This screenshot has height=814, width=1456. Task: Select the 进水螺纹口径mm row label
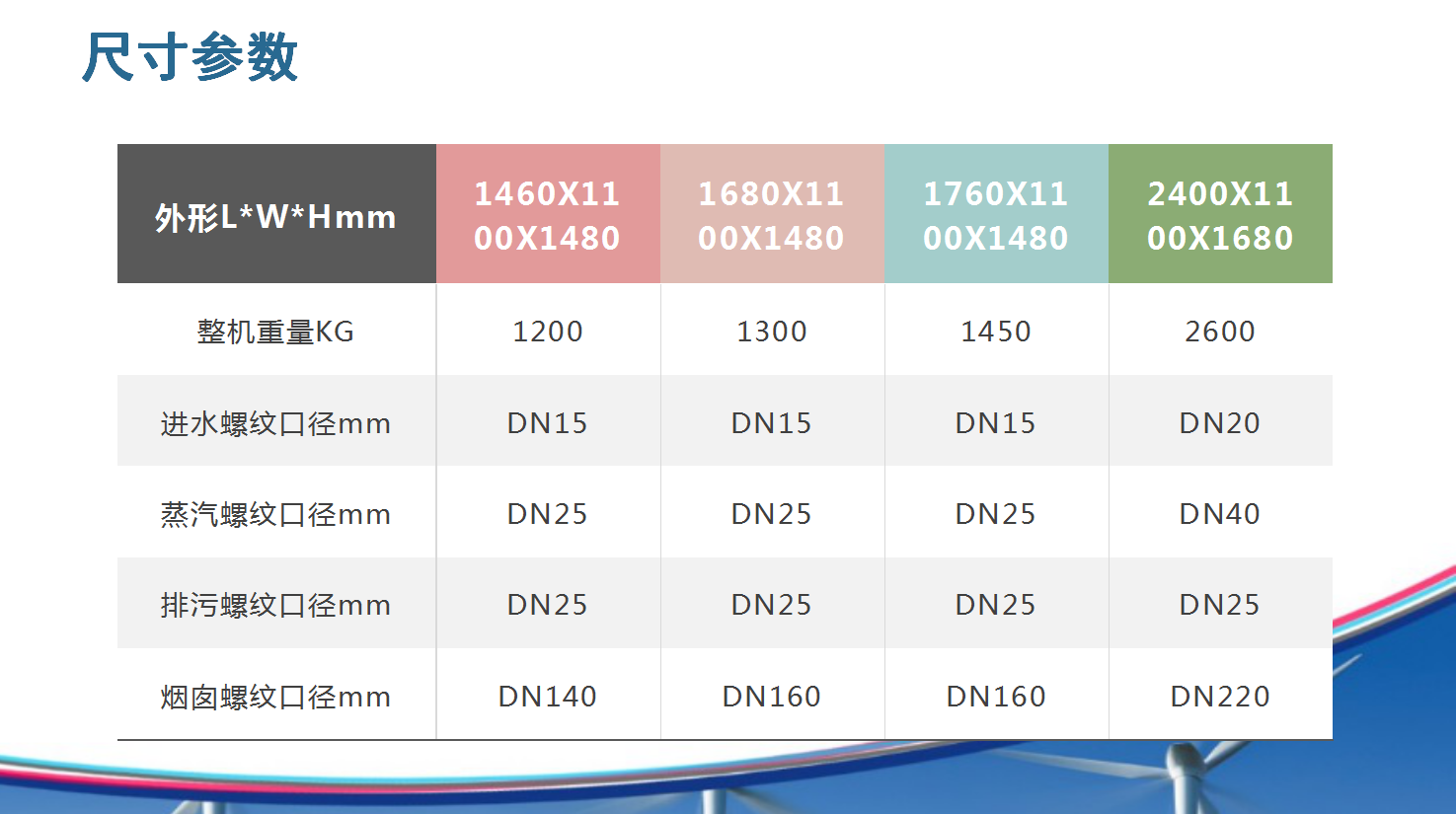tap(275, 423)
